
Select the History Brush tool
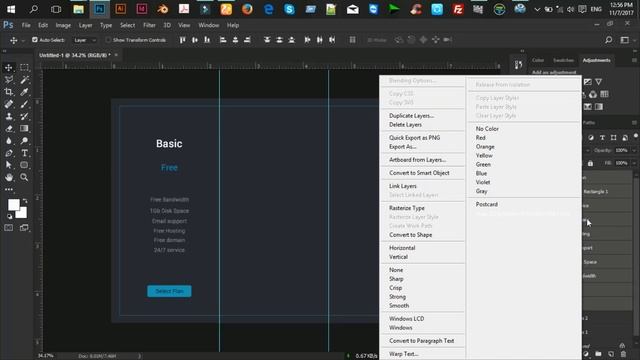point(24,116)
